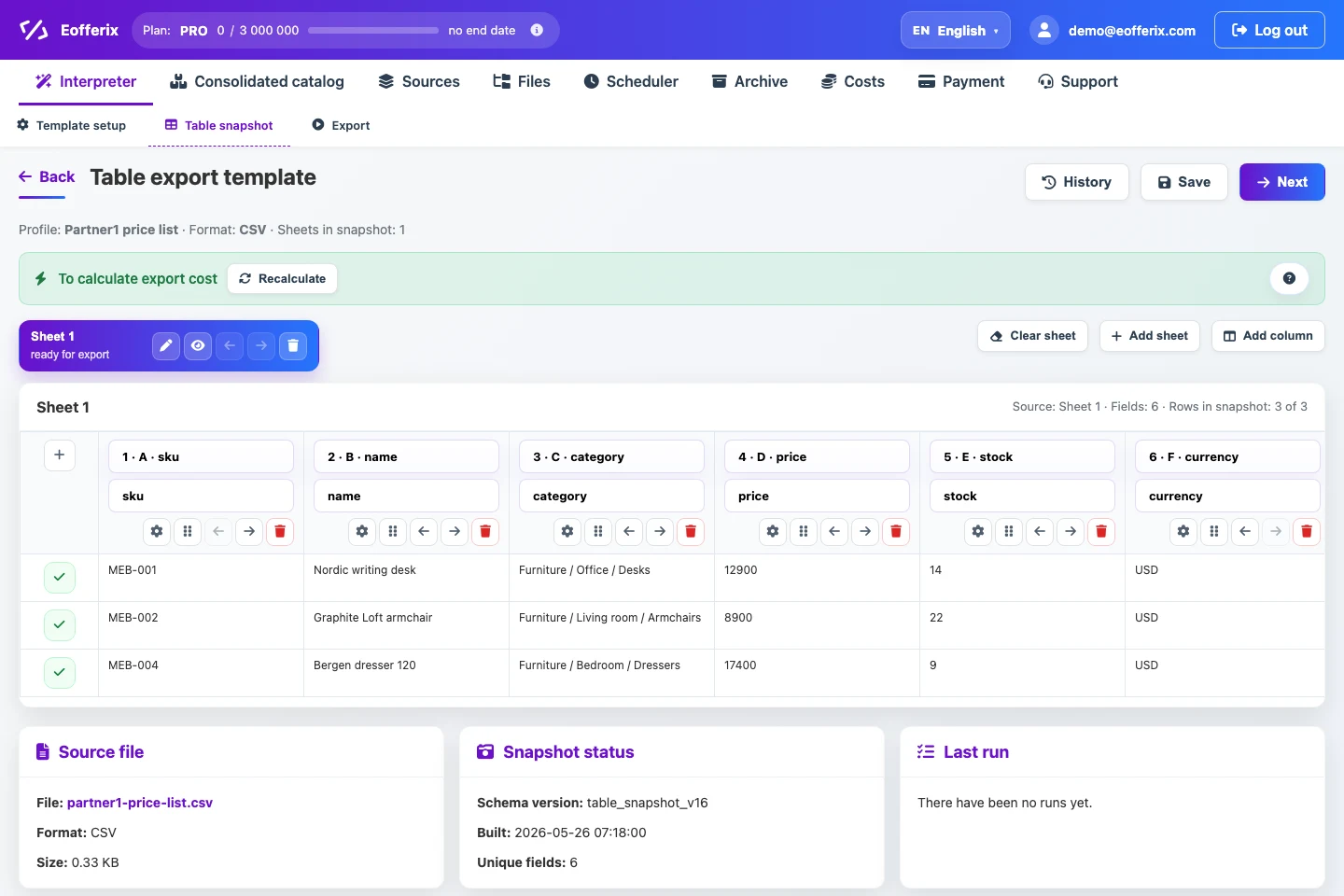Add a new column
The image size is (1344, 896).
(x=1268, y=336)
